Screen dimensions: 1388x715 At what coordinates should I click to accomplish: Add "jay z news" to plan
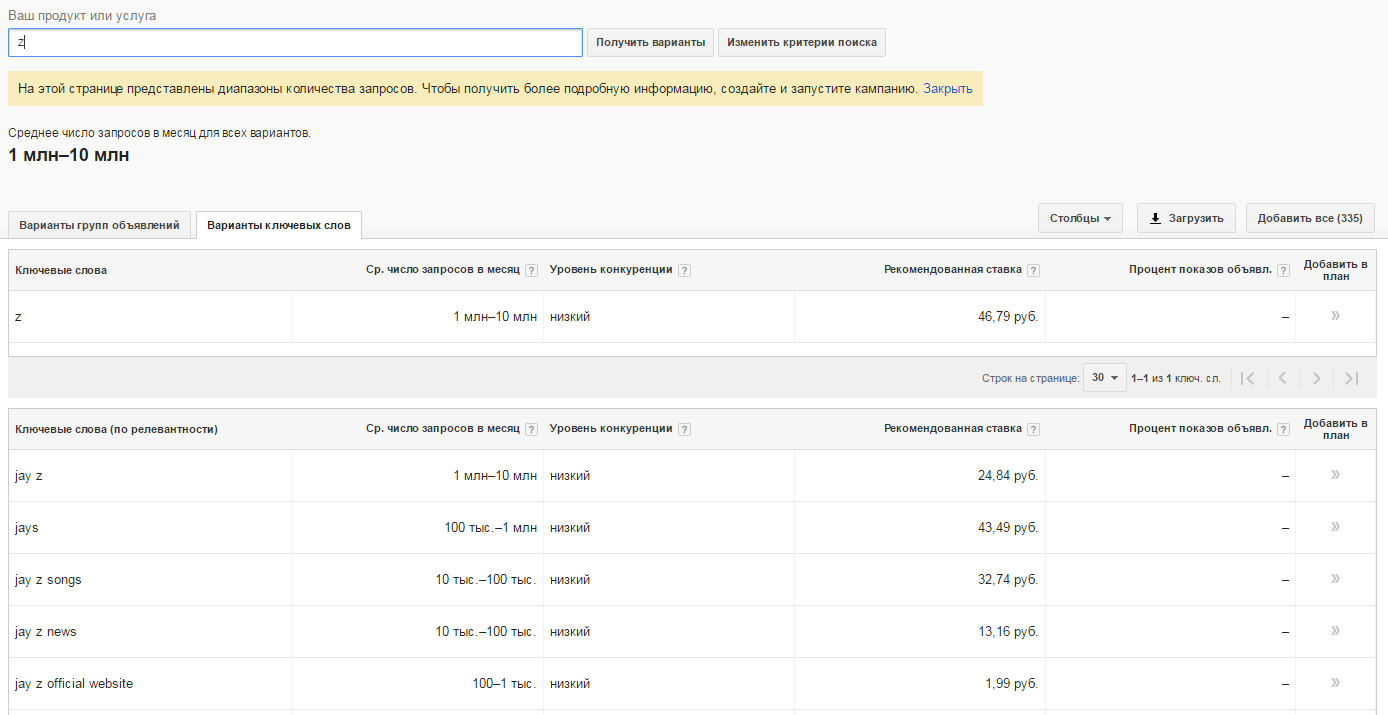click(1335, 631)
